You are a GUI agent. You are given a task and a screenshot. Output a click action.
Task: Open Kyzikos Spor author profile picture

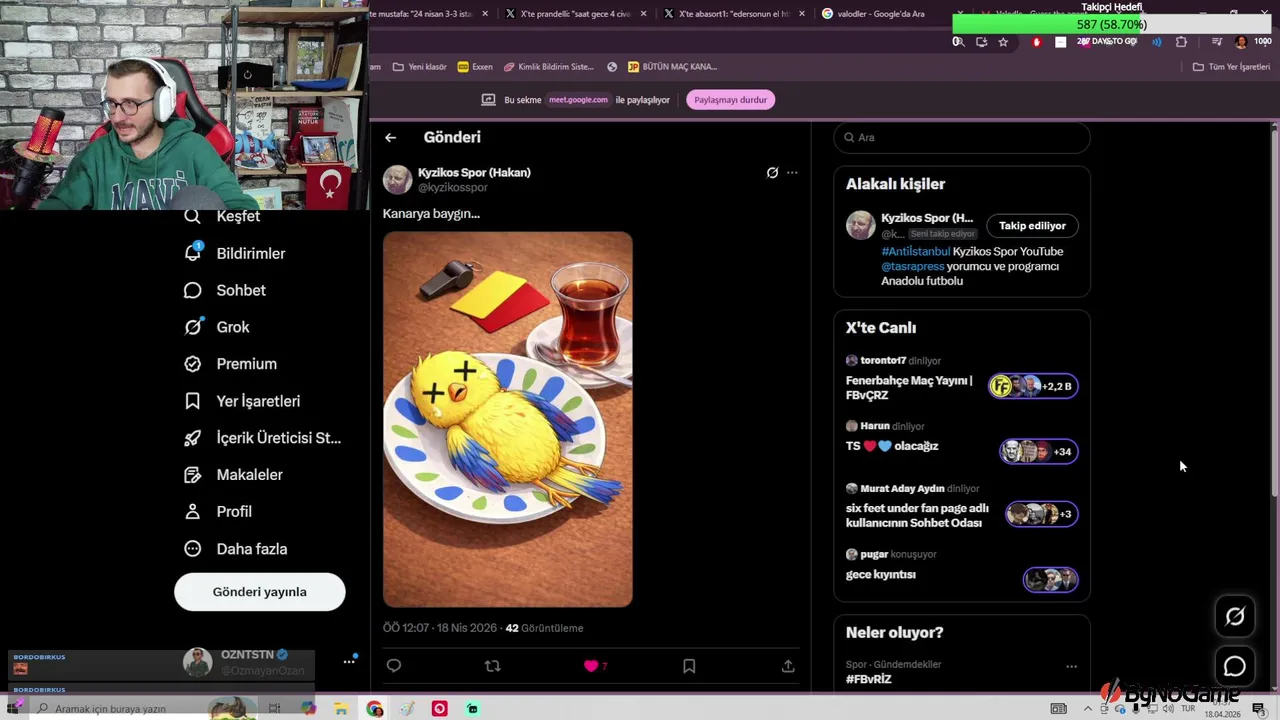[x=398, y=180]
